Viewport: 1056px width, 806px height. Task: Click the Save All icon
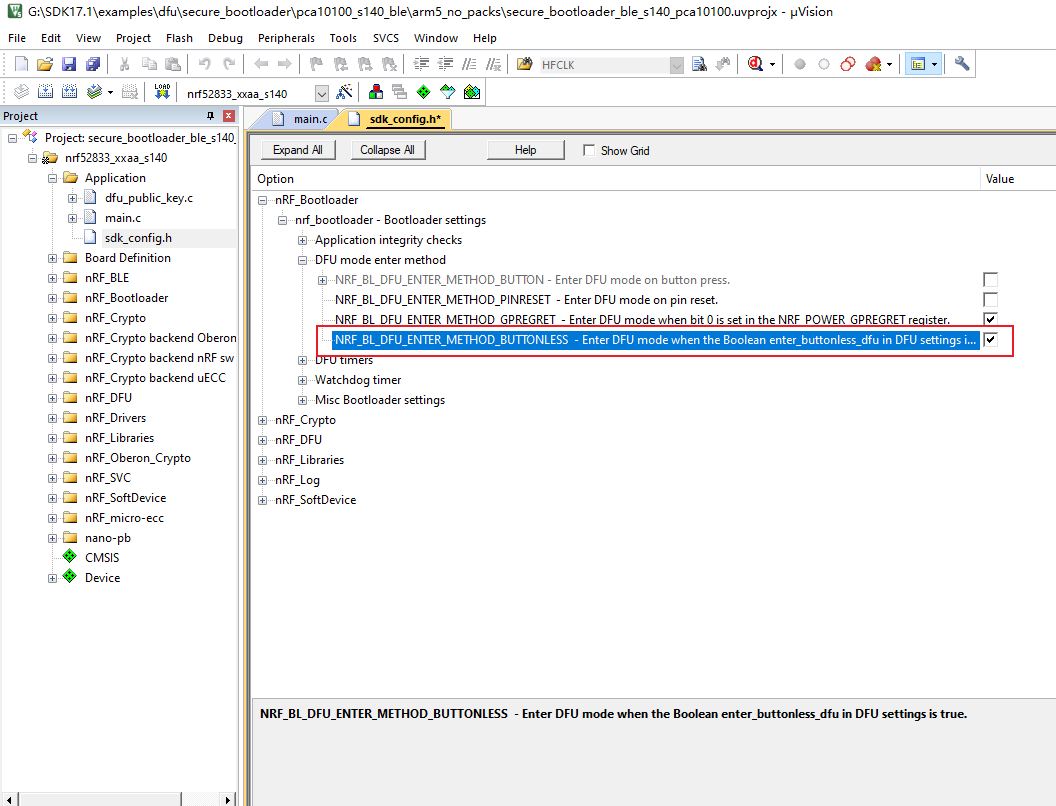click(x=93, y=64)
